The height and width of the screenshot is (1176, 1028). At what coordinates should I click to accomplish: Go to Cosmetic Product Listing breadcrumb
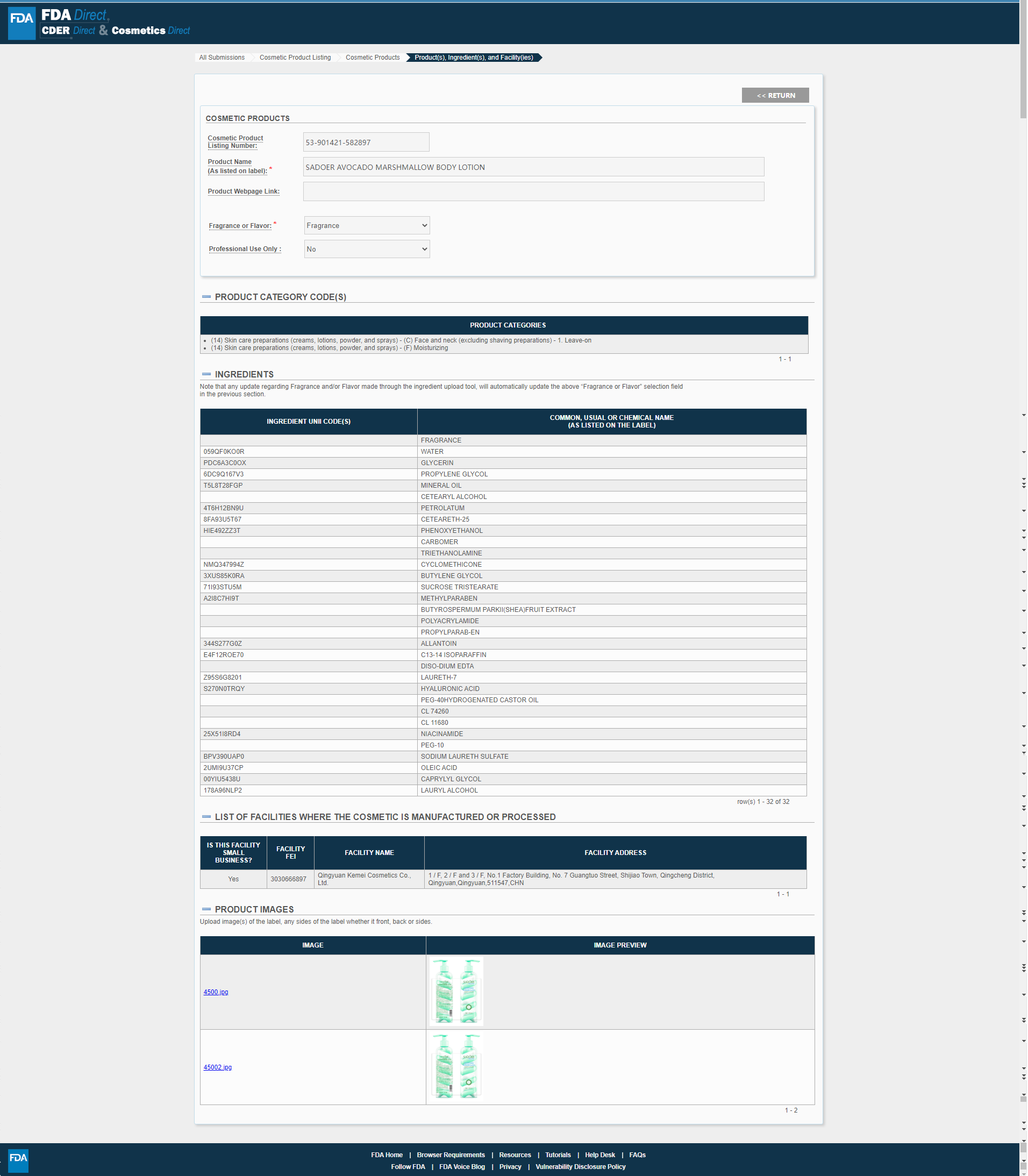tap(295, 58)
